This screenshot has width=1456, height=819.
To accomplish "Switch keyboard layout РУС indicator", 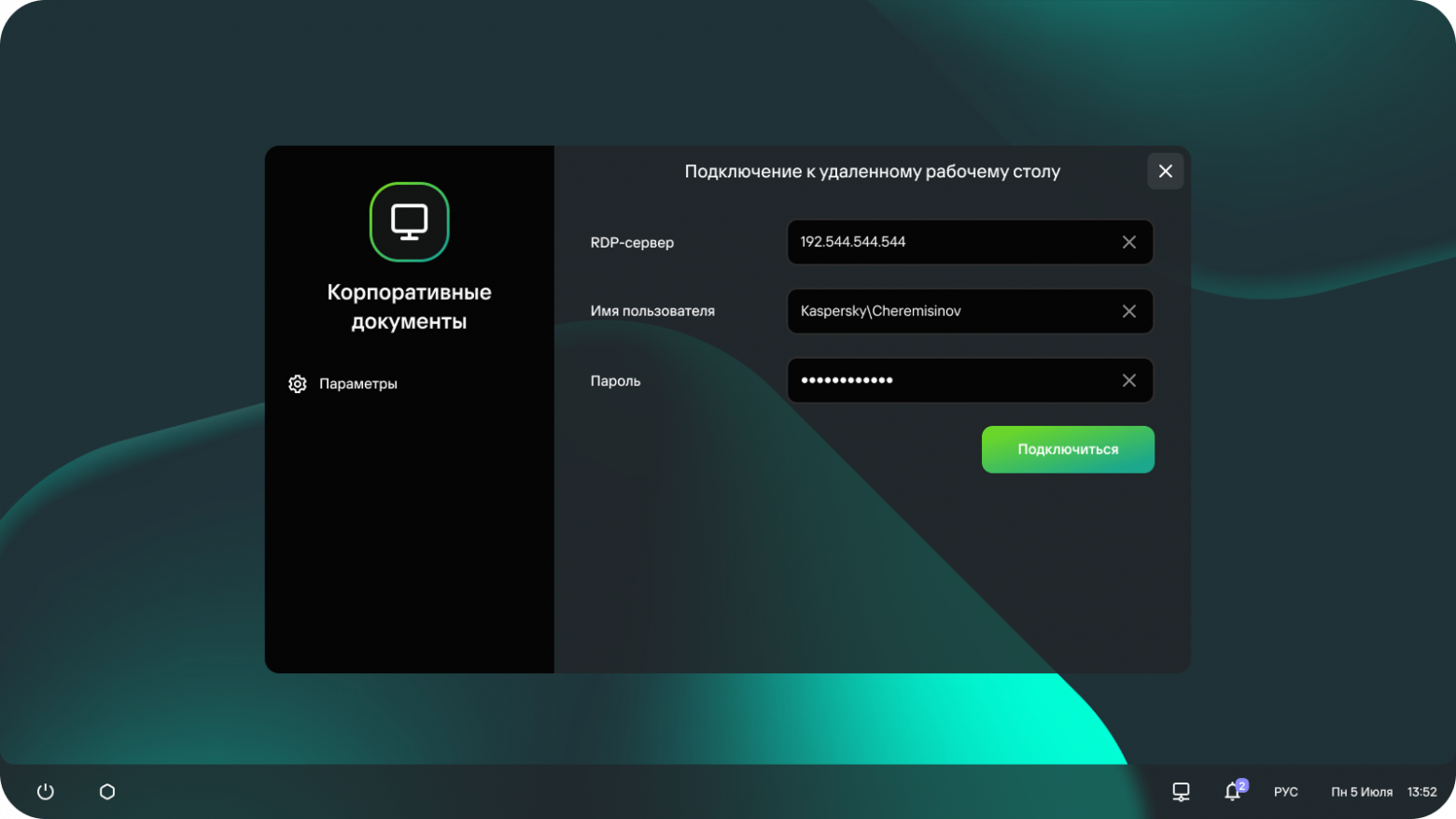I will (1286, 792).
